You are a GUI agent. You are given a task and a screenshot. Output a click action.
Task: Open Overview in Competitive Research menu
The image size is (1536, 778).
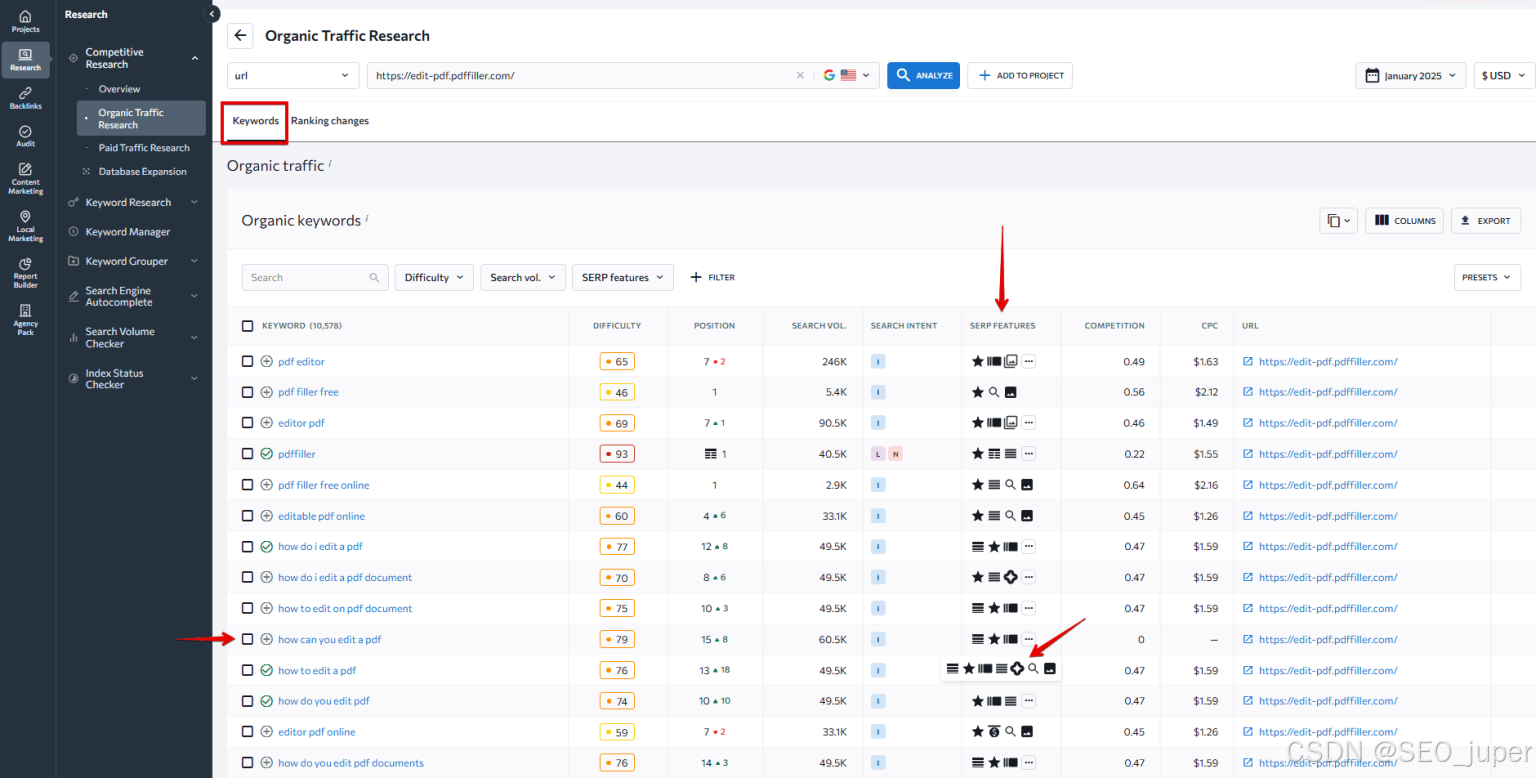[119, 89]
